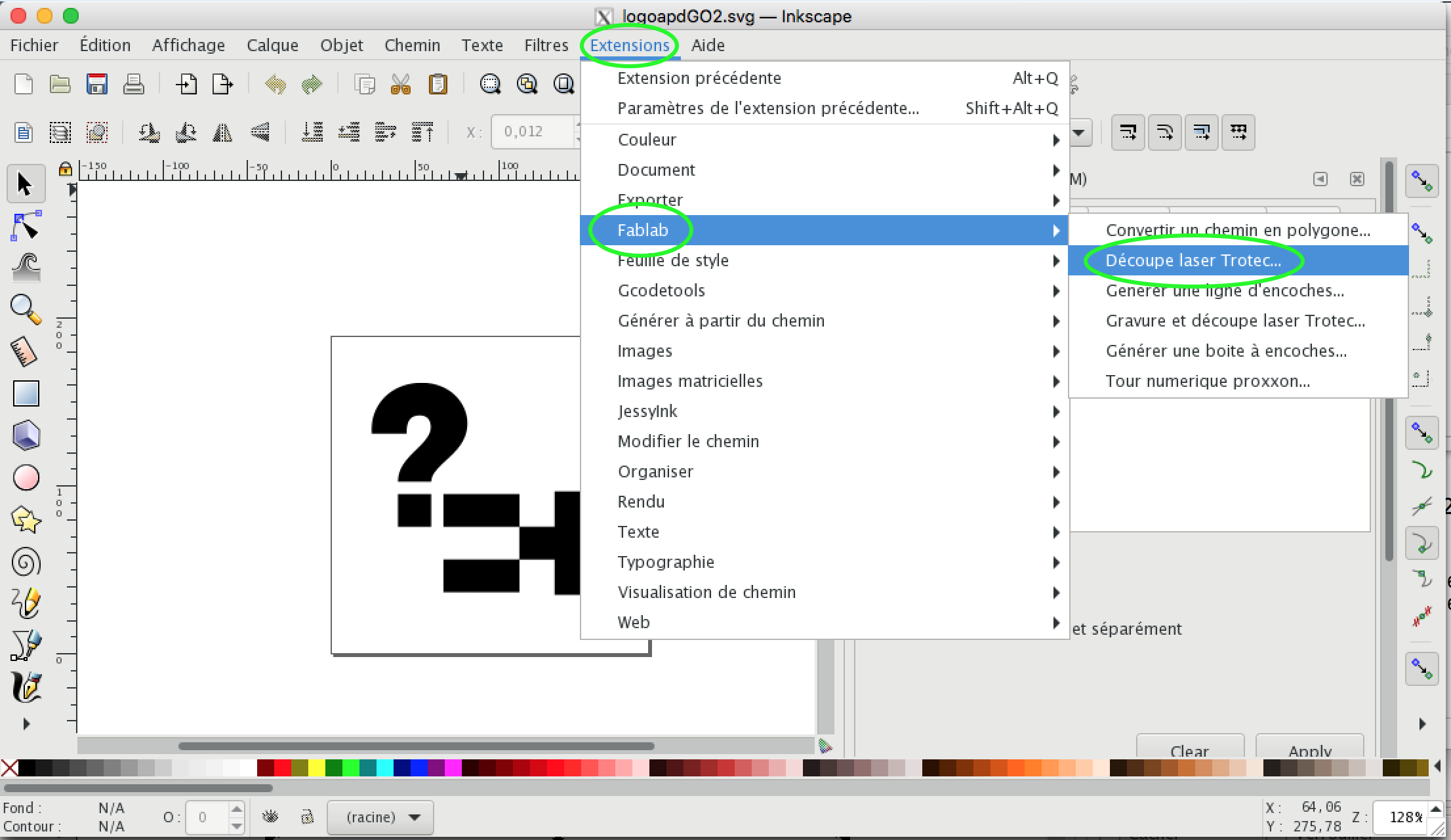Click Zoom to fit selection icon

click(490, 84)
